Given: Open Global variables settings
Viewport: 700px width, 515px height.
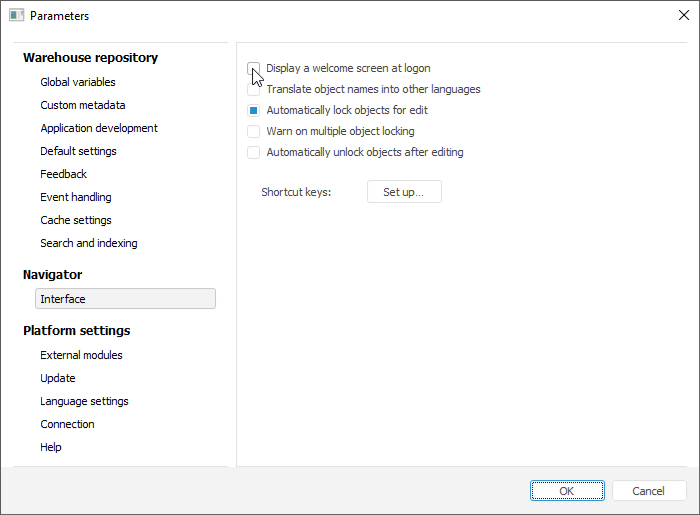Looking at the screenshot, I should (78, 82).
